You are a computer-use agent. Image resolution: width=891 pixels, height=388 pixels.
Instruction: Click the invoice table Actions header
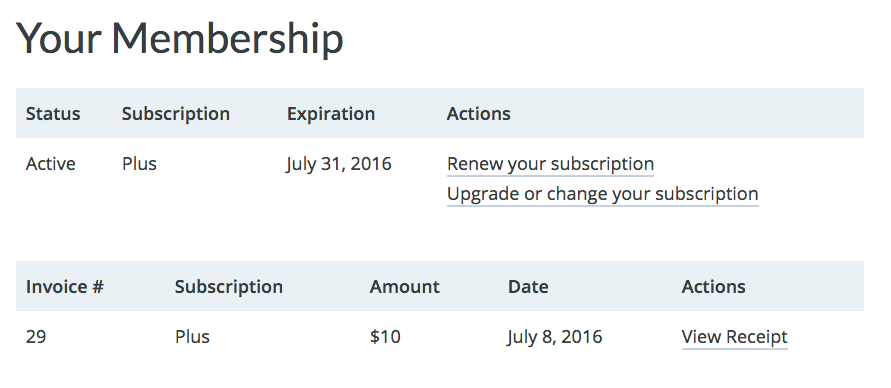pyautogui.click(x=713, y=287)
